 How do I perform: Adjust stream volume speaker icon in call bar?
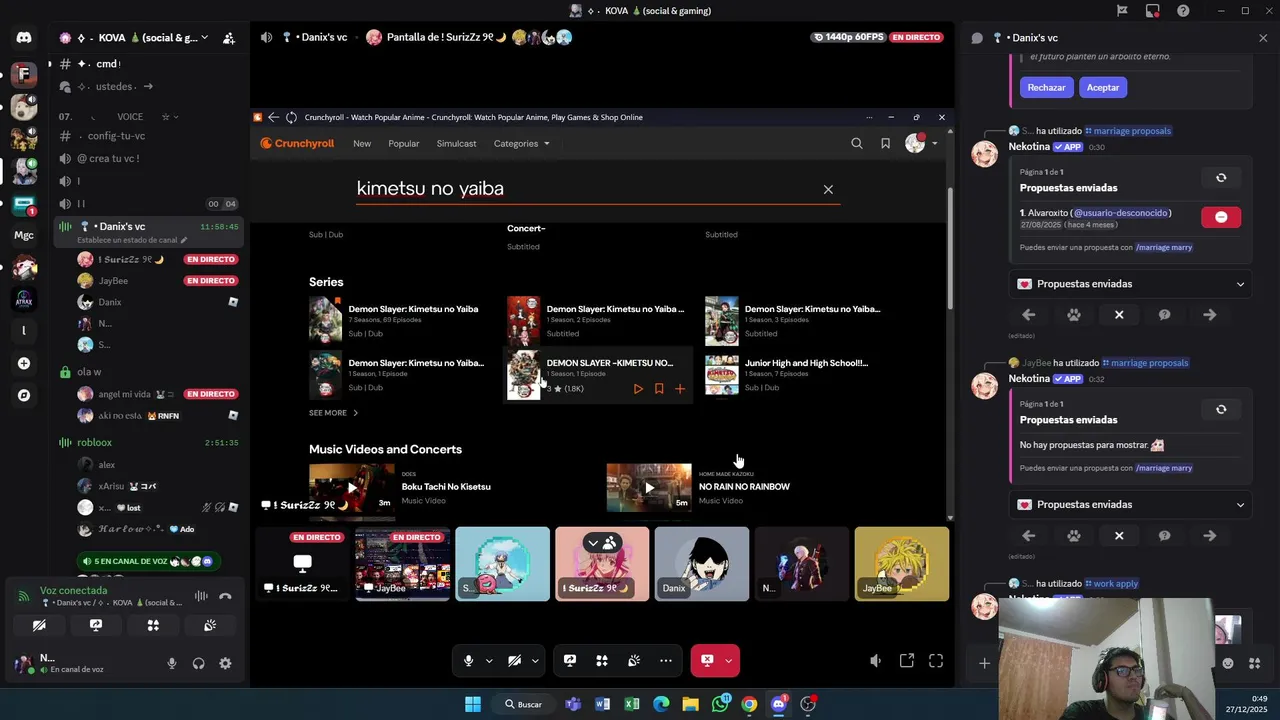pyautogui.click(x=876, y=661)
